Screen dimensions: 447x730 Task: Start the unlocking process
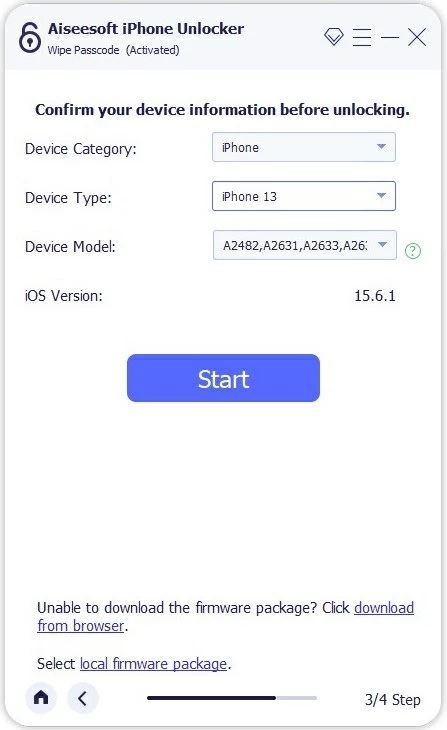(x=224, y=378)
